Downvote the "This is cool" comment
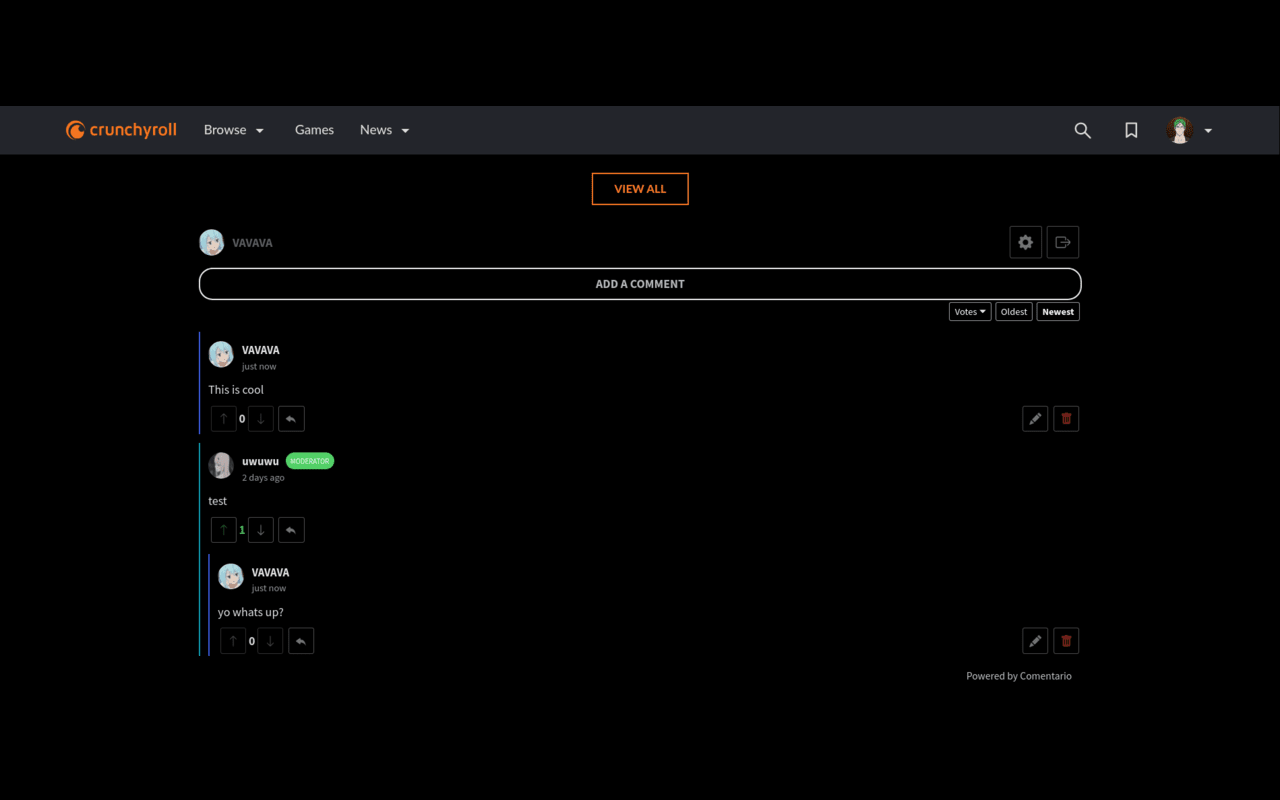Viewport: 1280px width, 800px height. point(261,419)
